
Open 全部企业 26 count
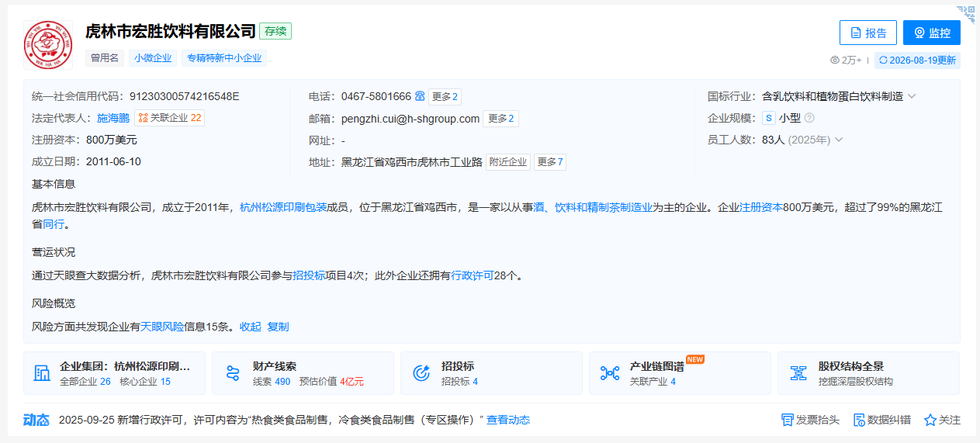pos(85,381)
